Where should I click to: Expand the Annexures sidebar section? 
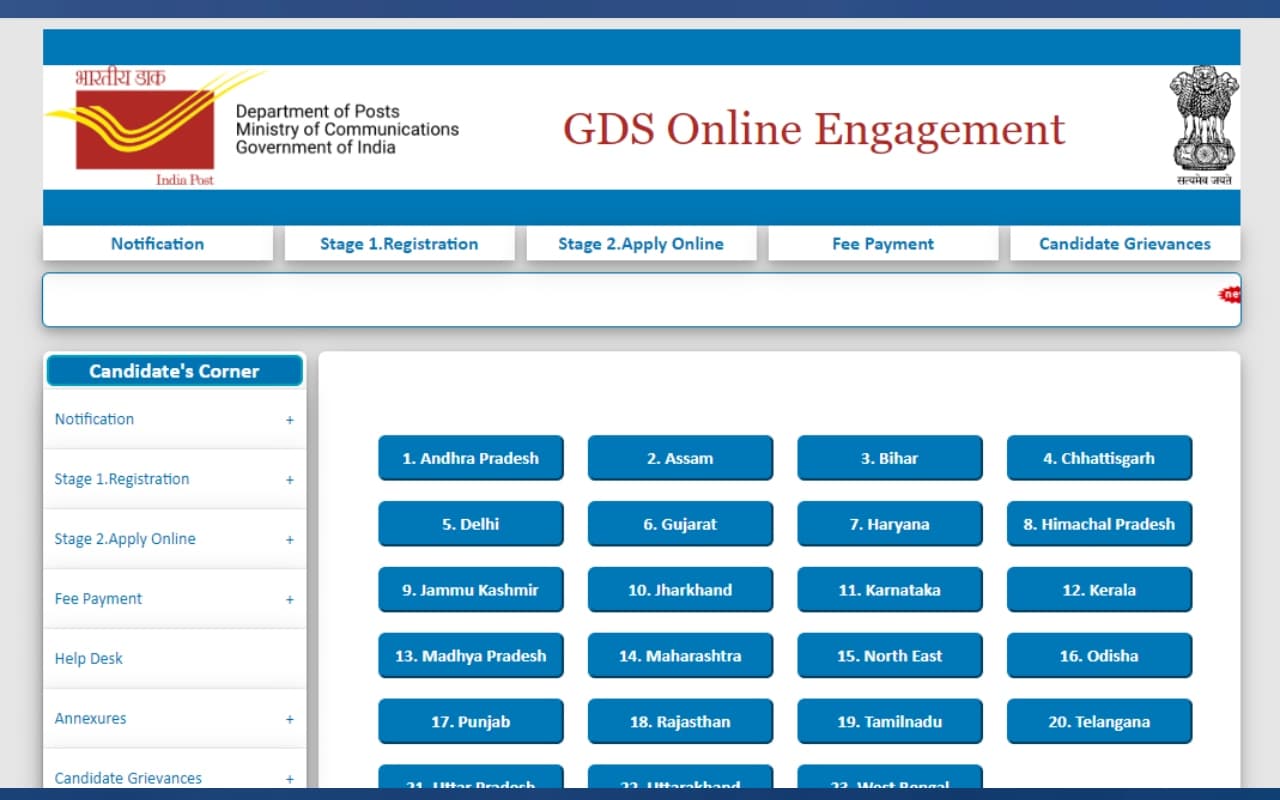click(x=289, y=719)
